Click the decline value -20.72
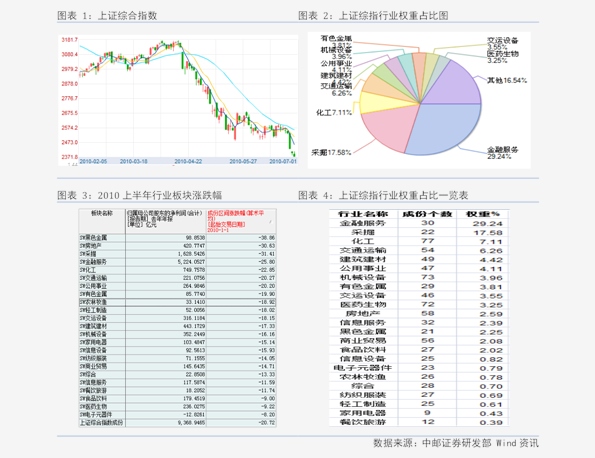 coord(267,423)
